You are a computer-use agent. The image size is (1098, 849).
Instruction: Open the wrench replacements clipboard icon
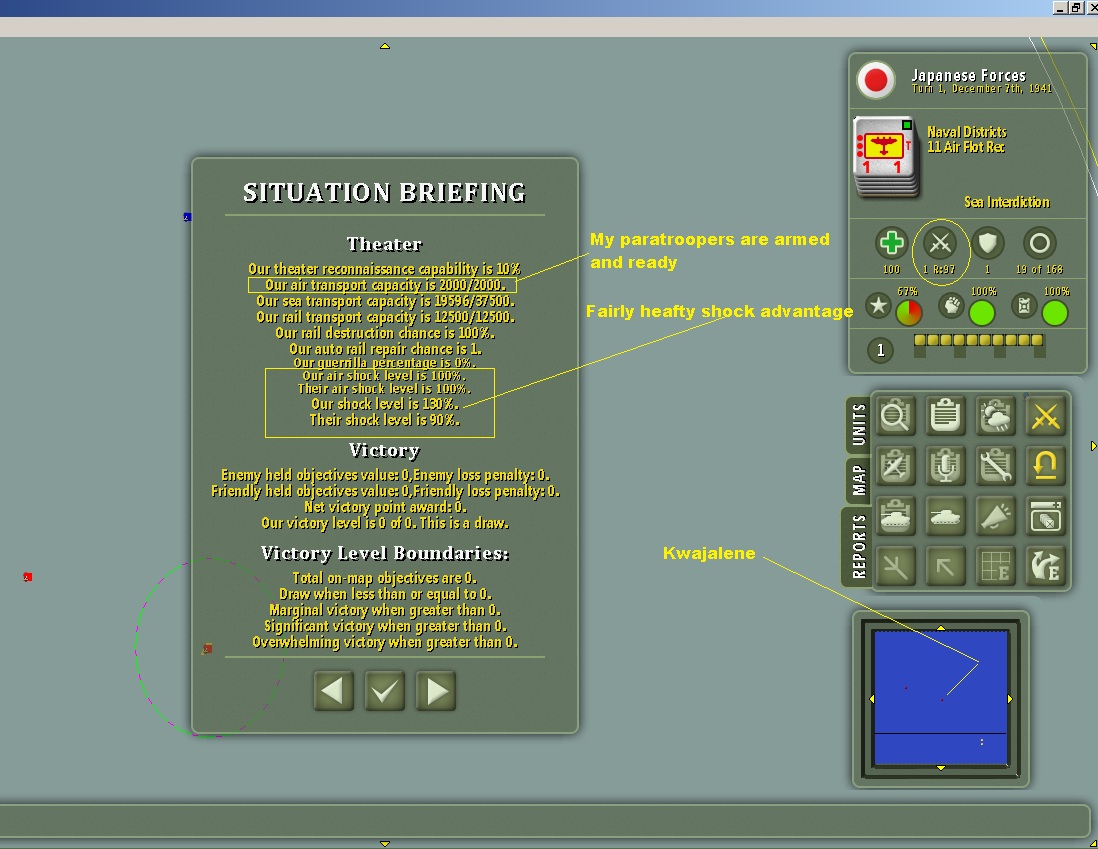pyautogui.click(x=996, y=466)
